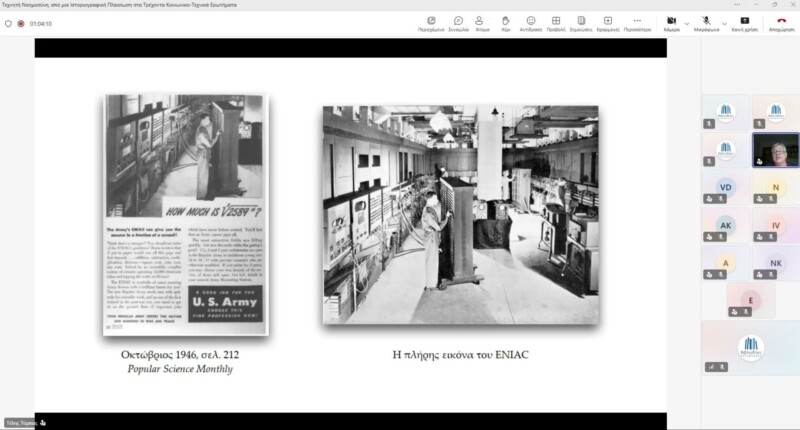Open the Συνομιλία chat panel
The height and width of the screenshot is (430, 800).
[x=458, y=23]
